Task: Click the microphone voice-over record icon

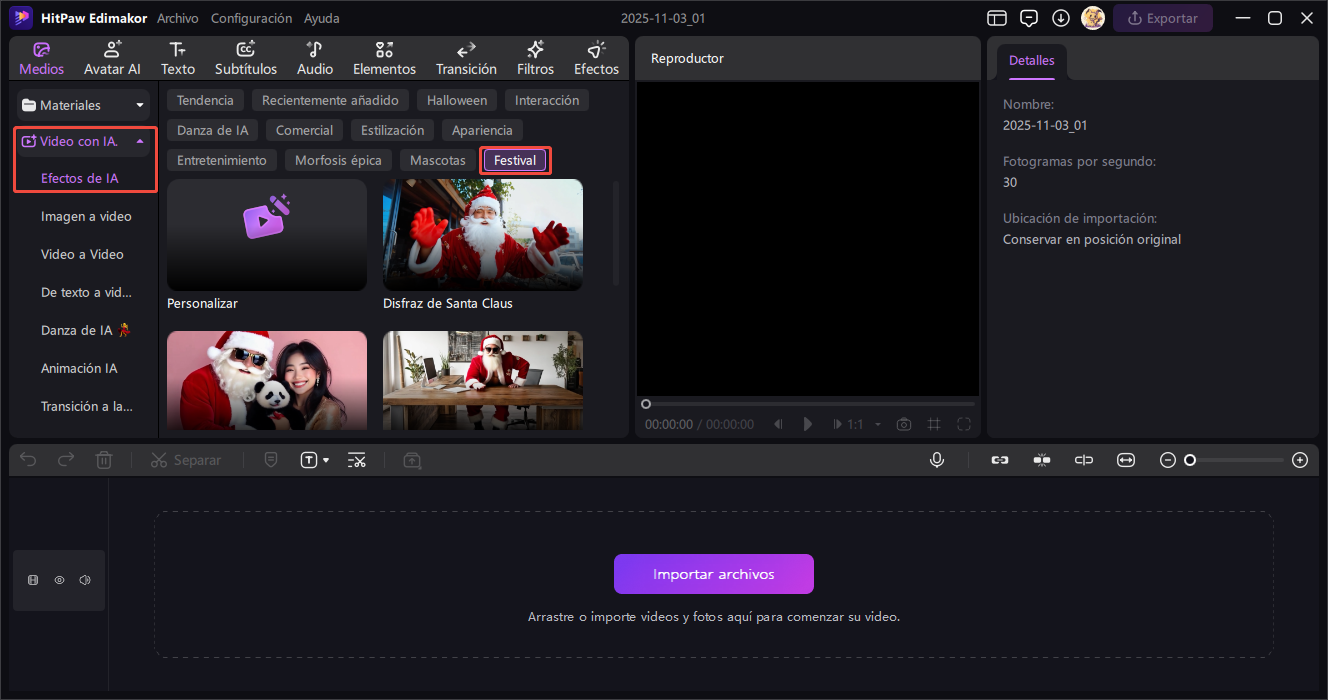Action: tap(937, 460)
